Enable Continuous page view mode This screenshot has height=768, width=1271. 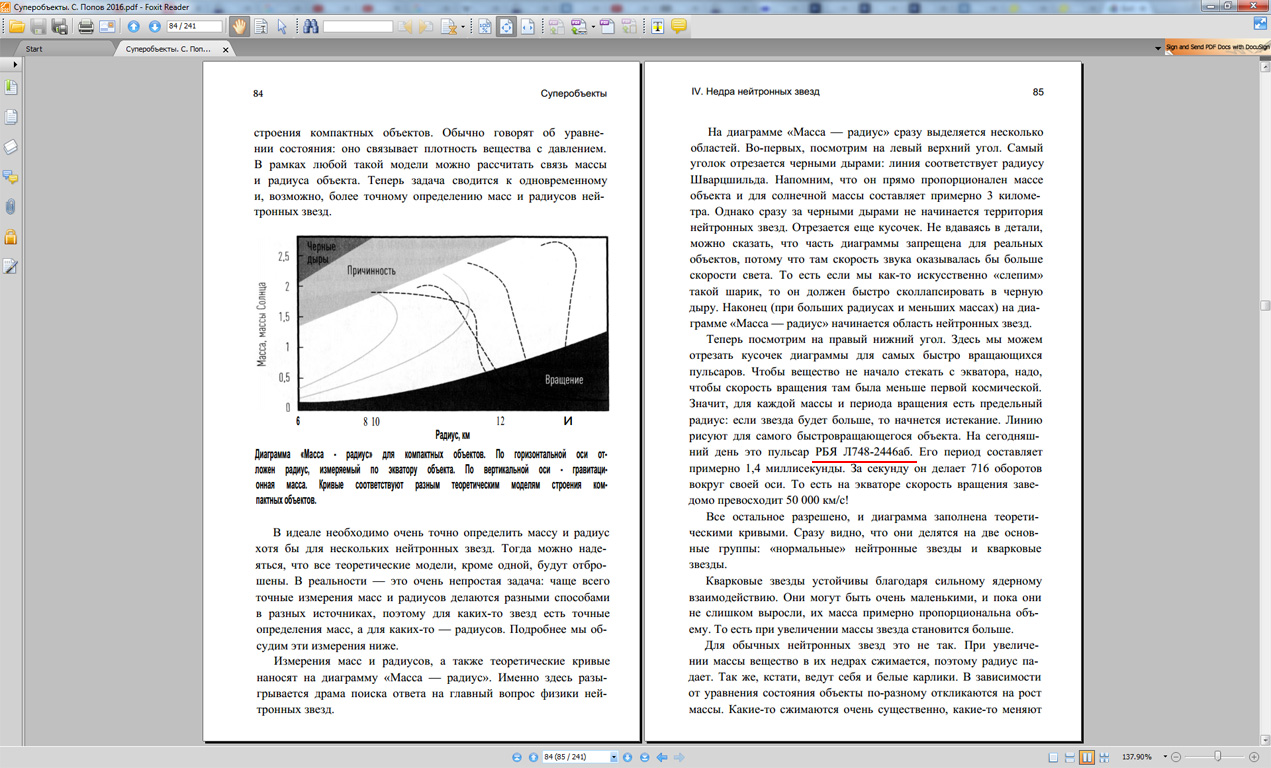pos(1069,758)
